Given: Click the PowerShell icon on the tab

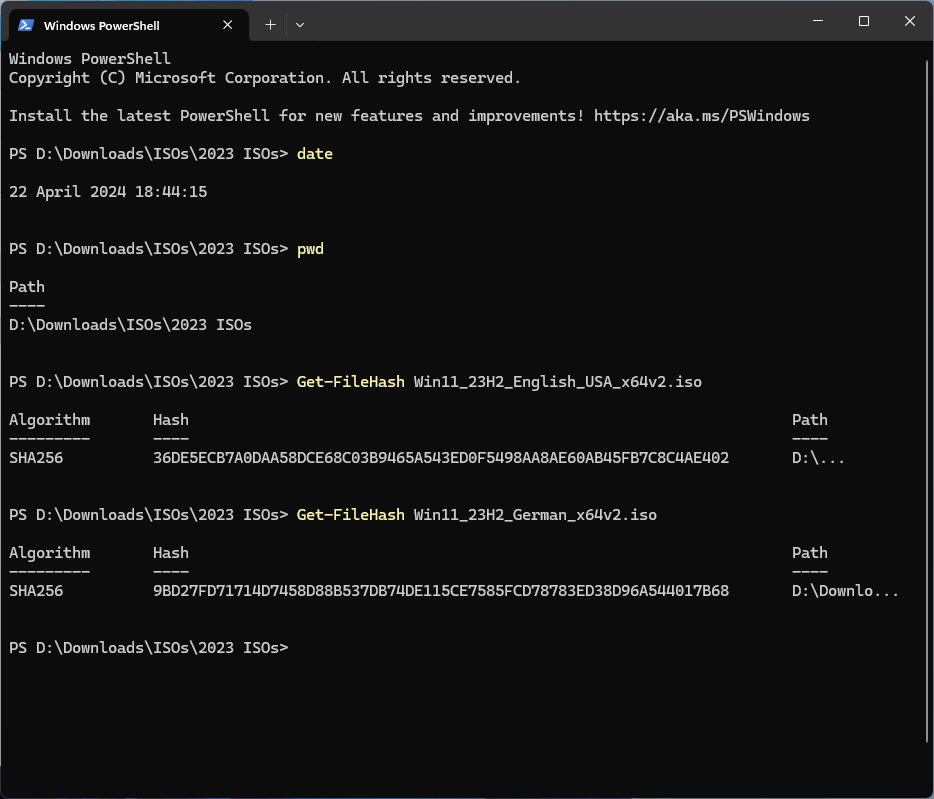Looking at the screenshot, I should pos(26,25).
